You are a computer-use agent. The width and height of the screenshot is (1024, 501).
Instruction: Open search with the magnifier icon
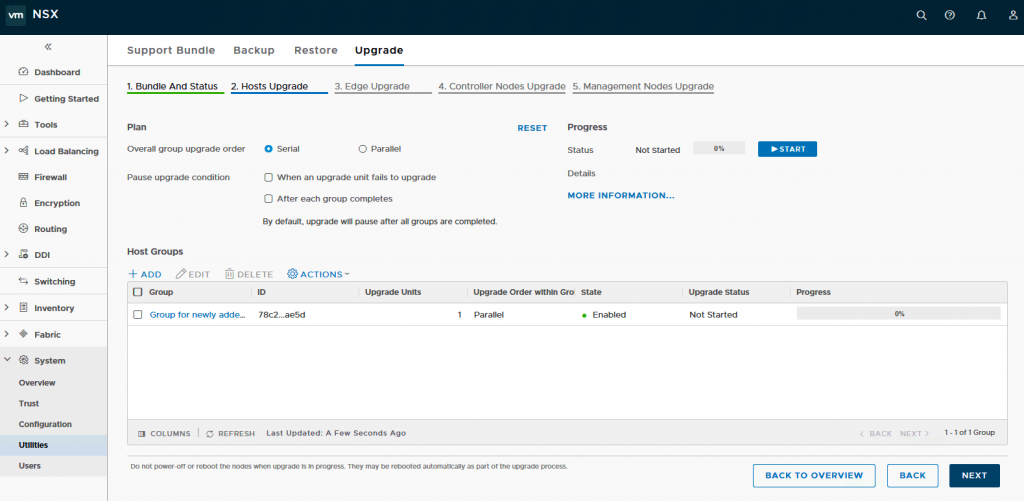[921, 16]
